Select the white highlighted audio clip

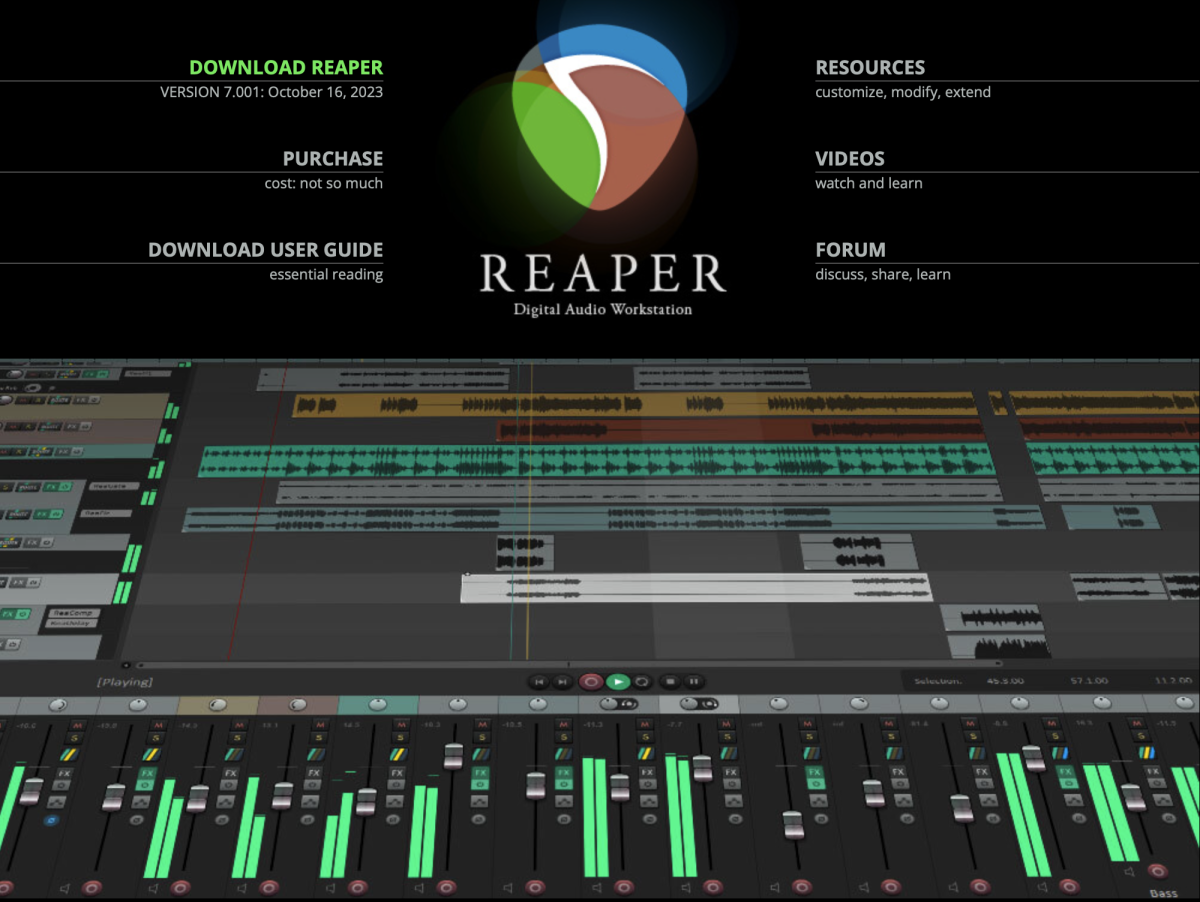point(695,588)
